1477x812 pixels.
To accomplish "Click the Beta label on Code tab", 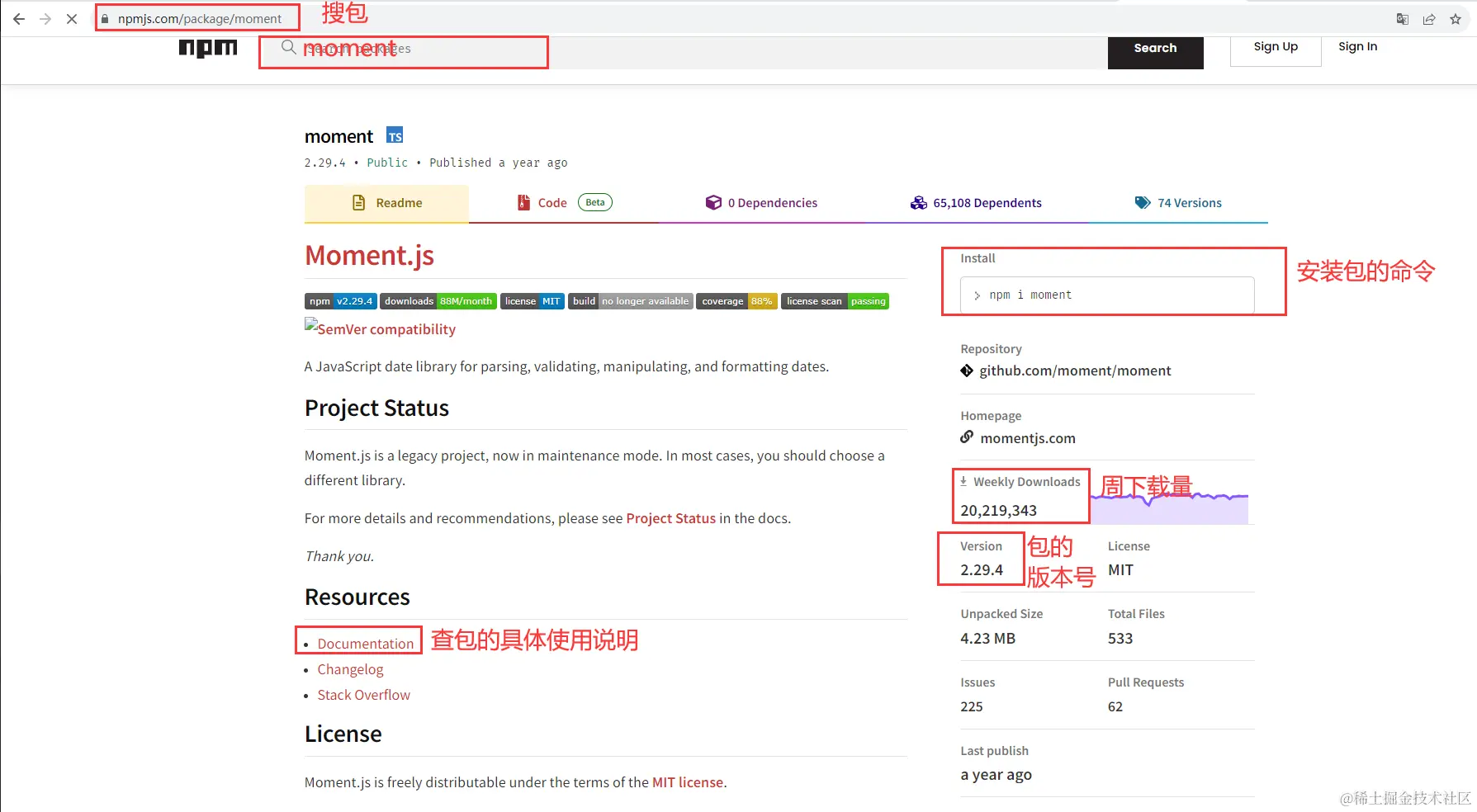I will pos(595,202).
